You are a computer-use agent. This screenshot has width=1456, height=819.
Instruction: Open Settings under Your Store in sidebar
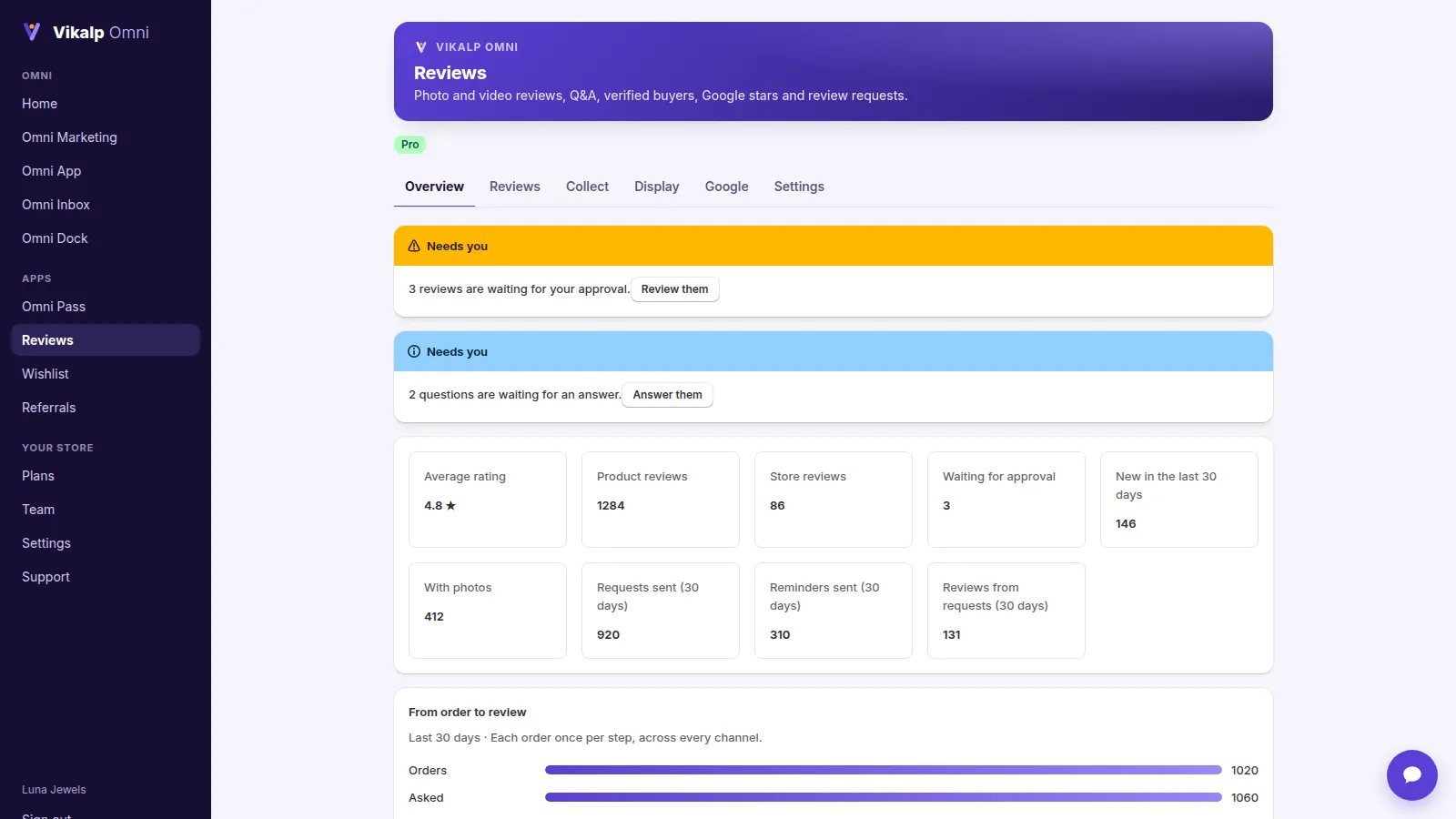(106, 543)
